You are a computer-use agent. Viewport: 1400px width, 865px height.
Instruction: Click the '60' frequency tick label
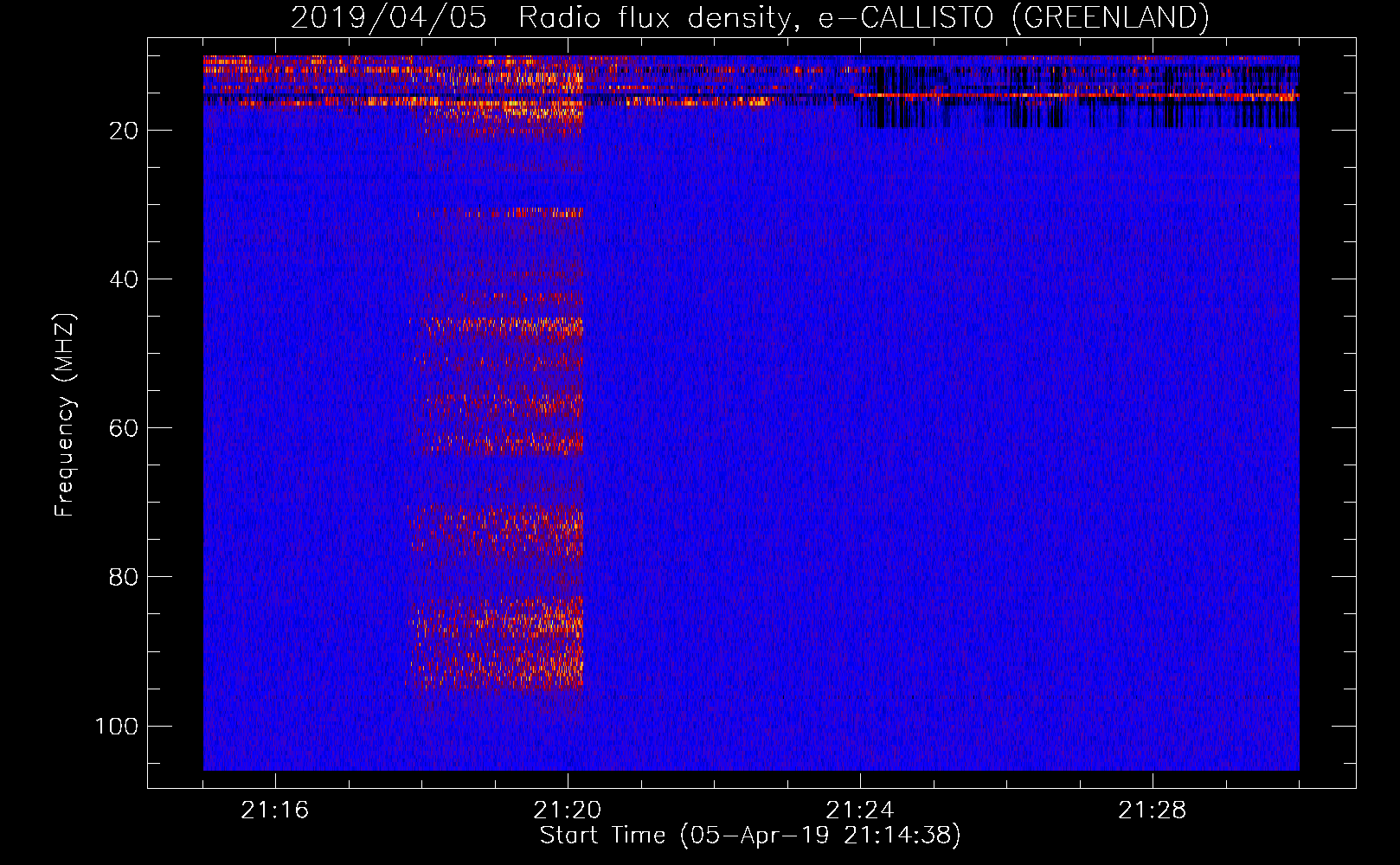(124, 428)
